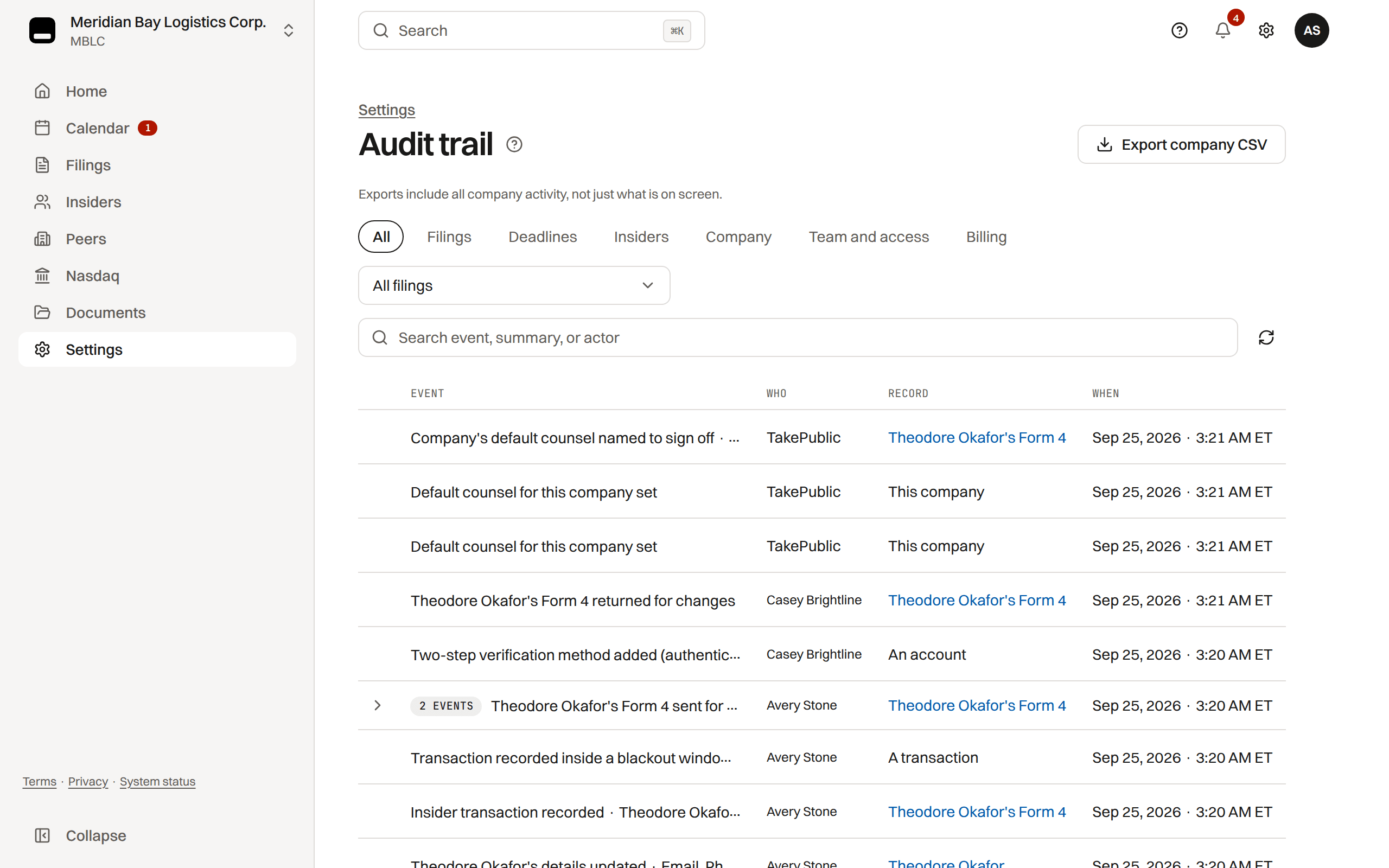Open settings gear in top bar

coord(1266,30)
